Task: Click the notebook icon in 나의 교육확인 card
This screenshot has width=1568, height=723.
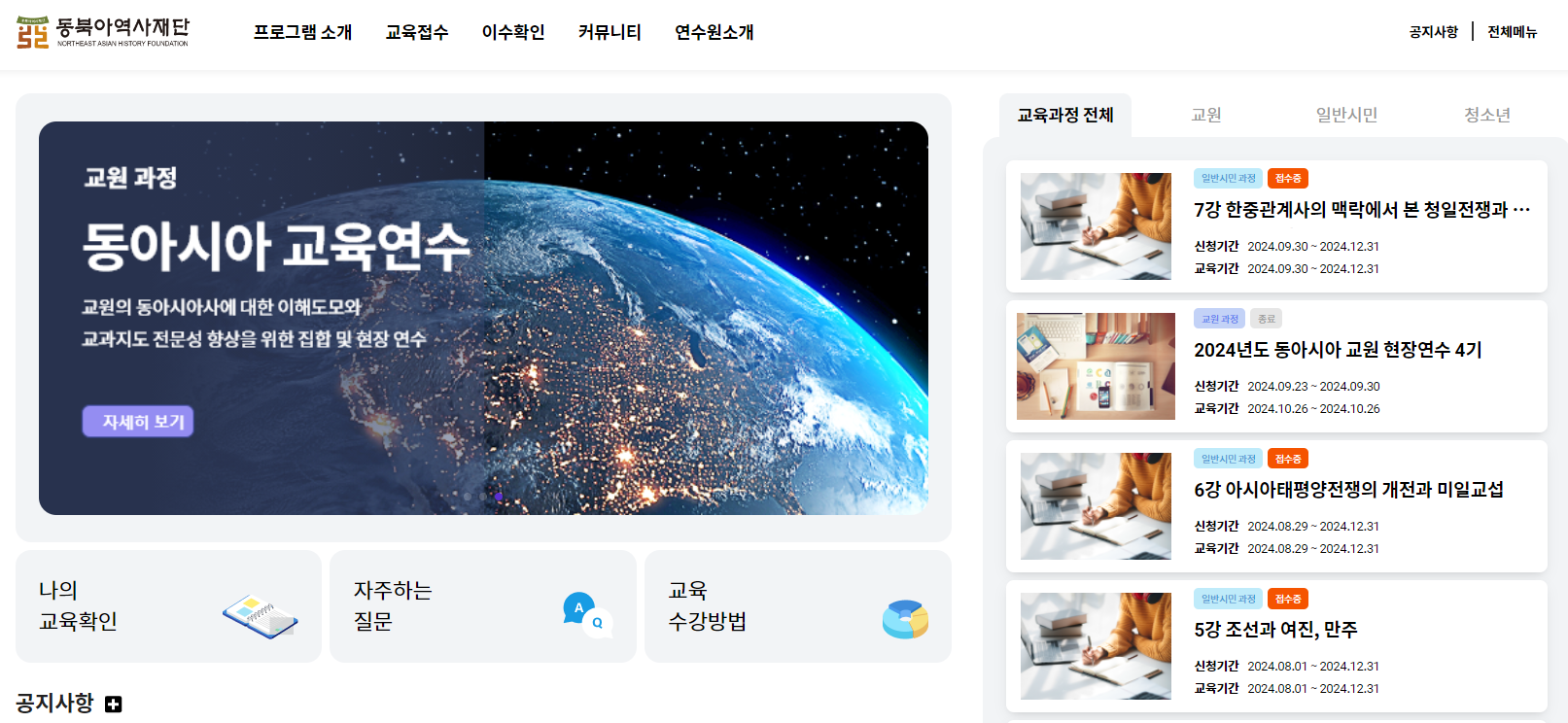Action: 260,616
